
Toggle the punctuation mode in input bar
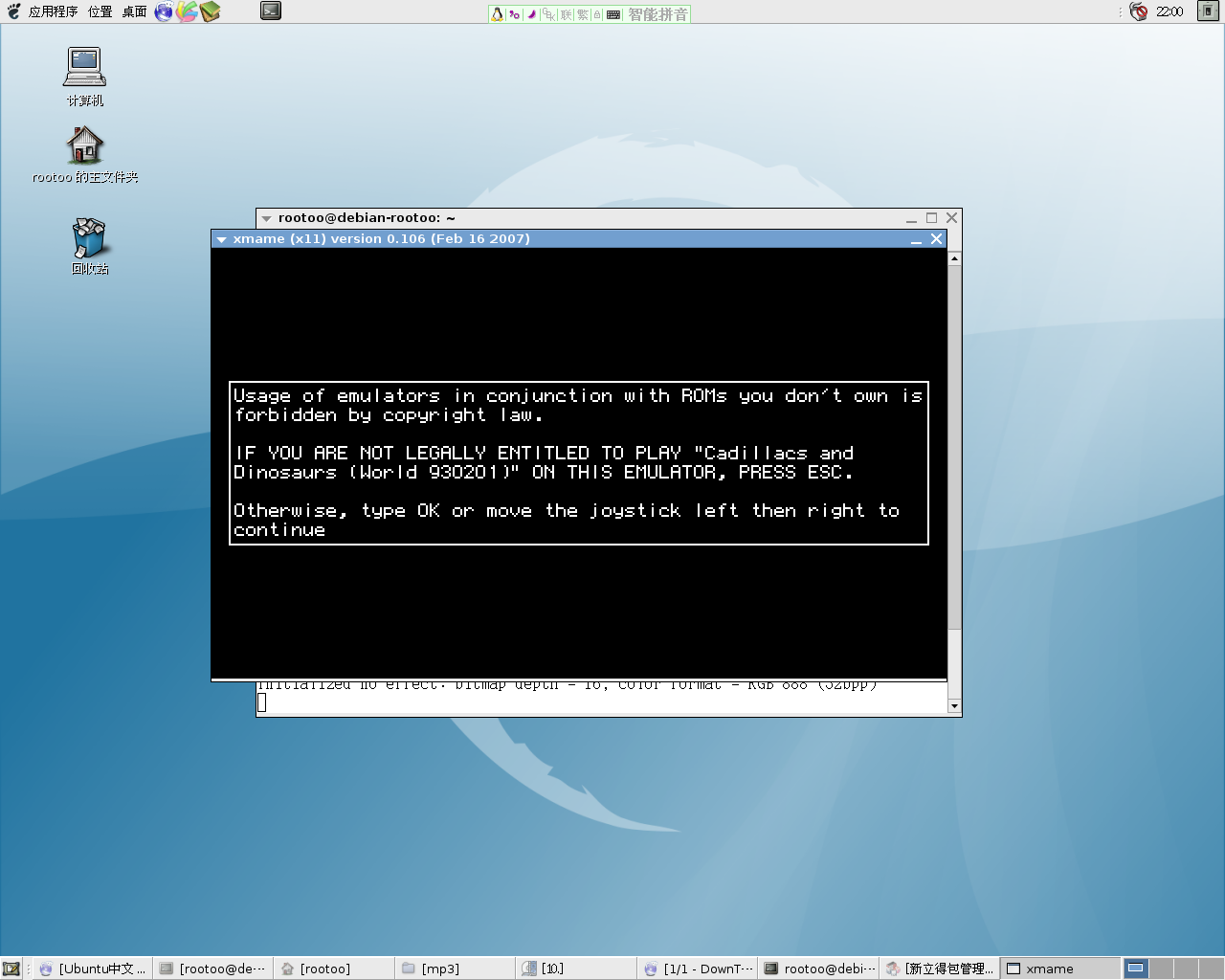514,14
